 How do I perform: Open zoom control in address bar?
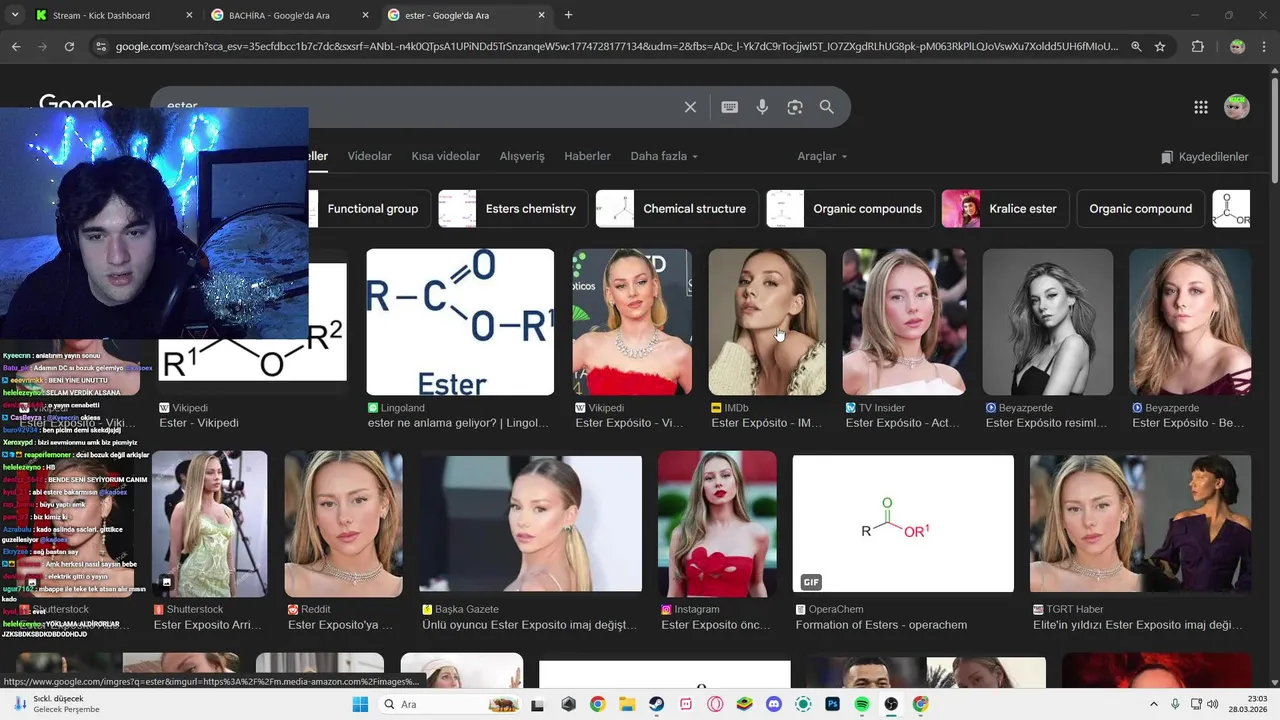pyautogui.click(x=1136, y=46)
